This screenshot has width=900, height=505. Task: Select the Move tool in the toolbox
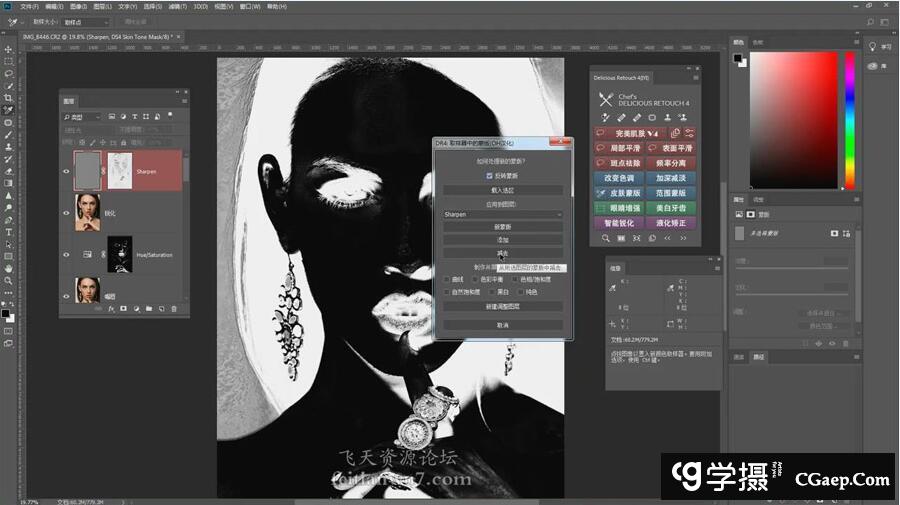(8, 49)
